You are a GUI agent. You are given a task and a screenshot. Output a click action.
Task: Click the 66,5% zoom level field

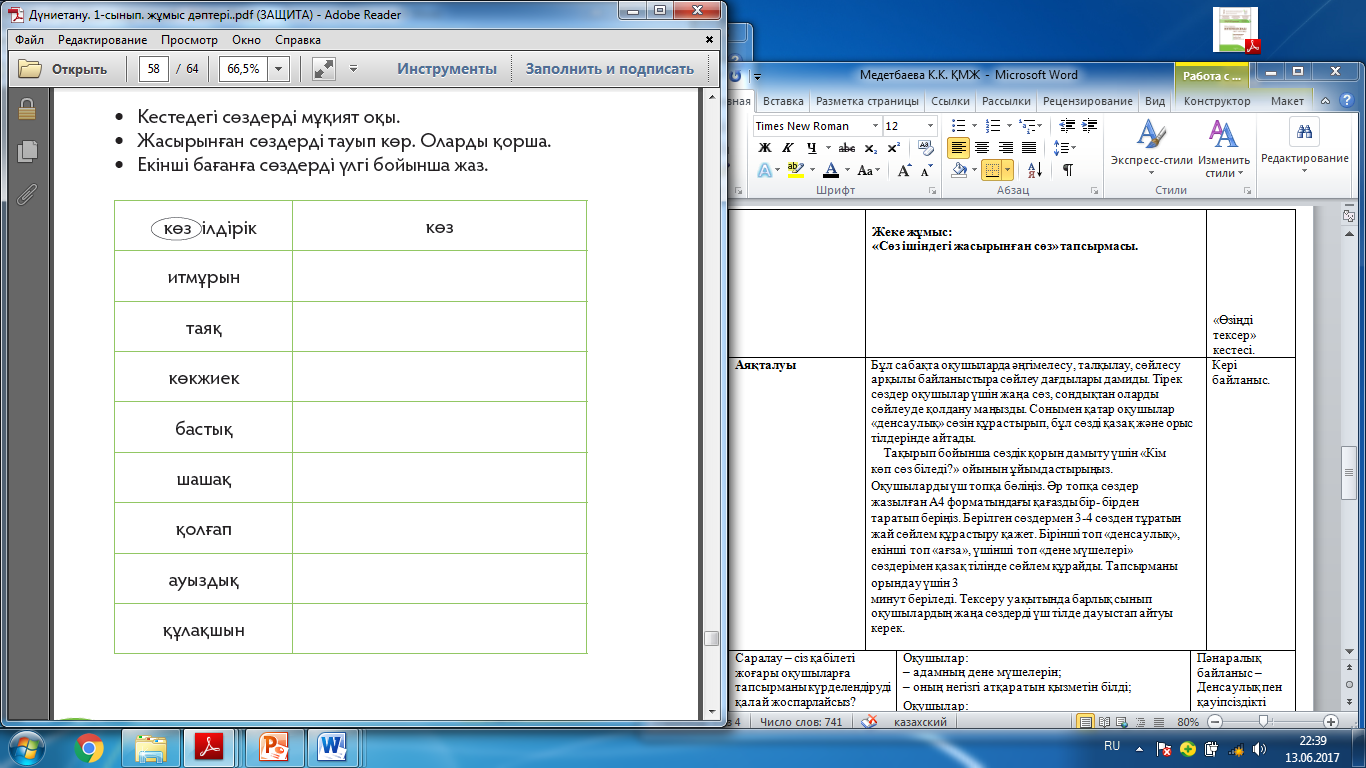(x=243, y=69)
